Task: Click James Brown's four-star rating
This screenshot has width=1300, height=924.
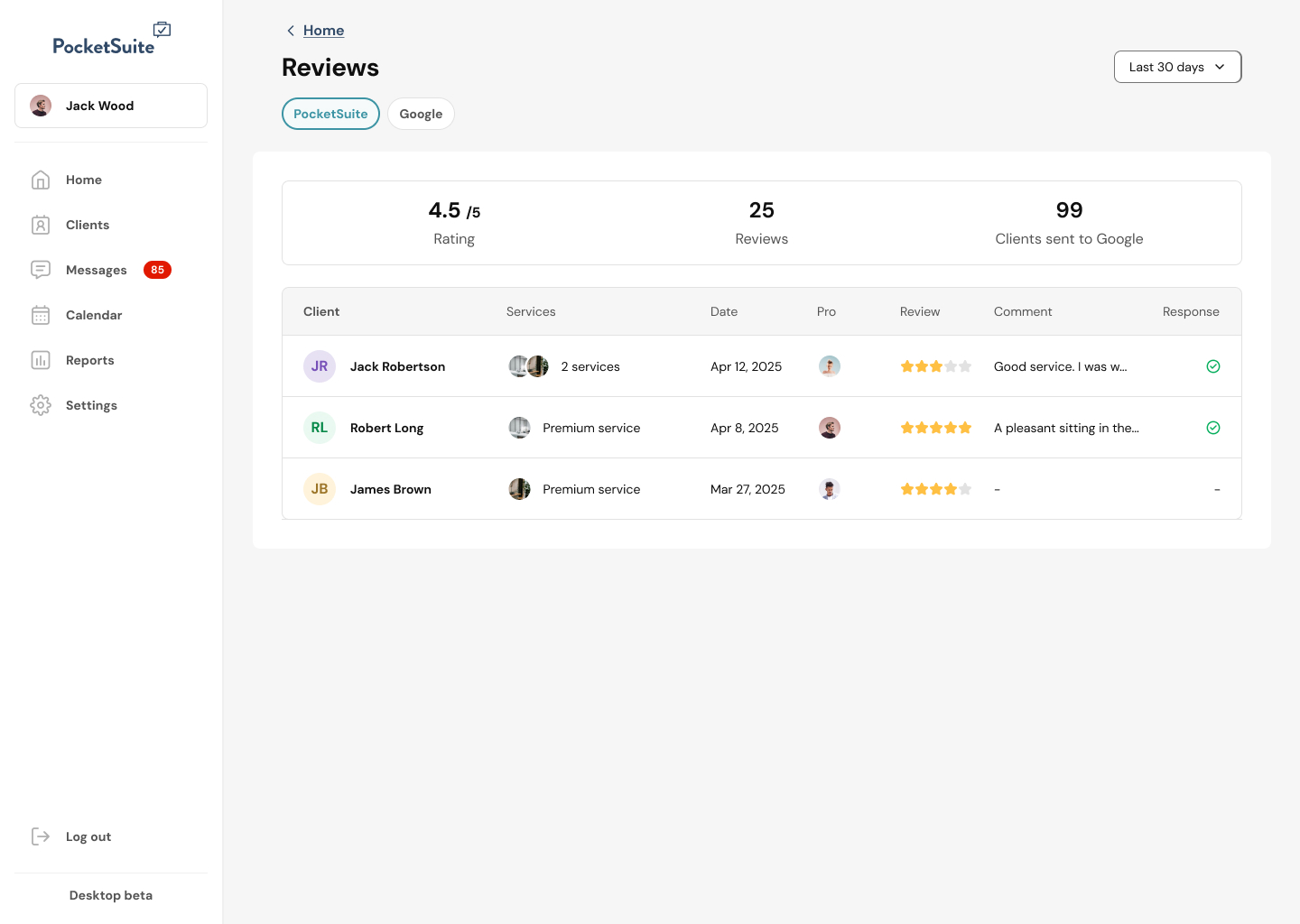Action: click(x=936, y=489)
